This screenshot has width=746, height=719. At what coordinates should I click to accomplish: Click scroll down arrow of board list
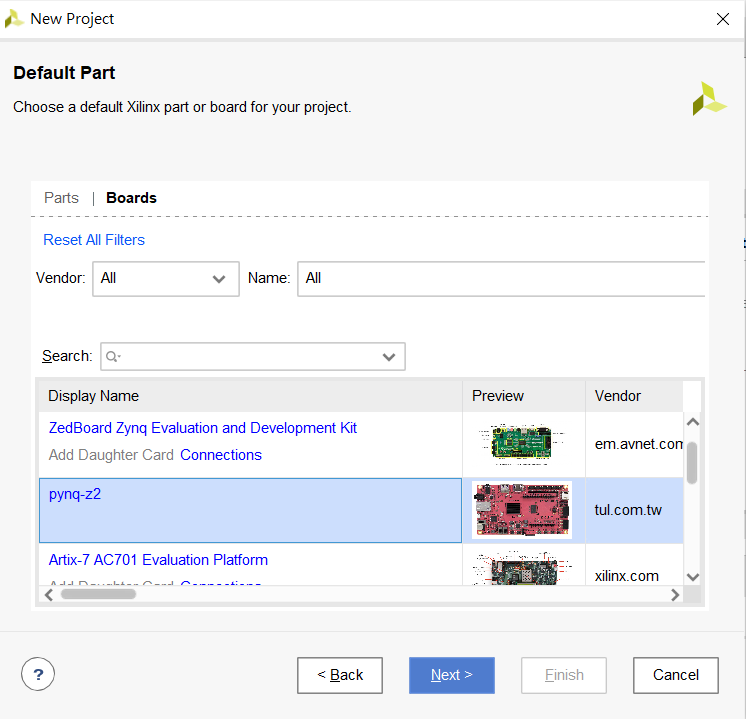[693, 577]
